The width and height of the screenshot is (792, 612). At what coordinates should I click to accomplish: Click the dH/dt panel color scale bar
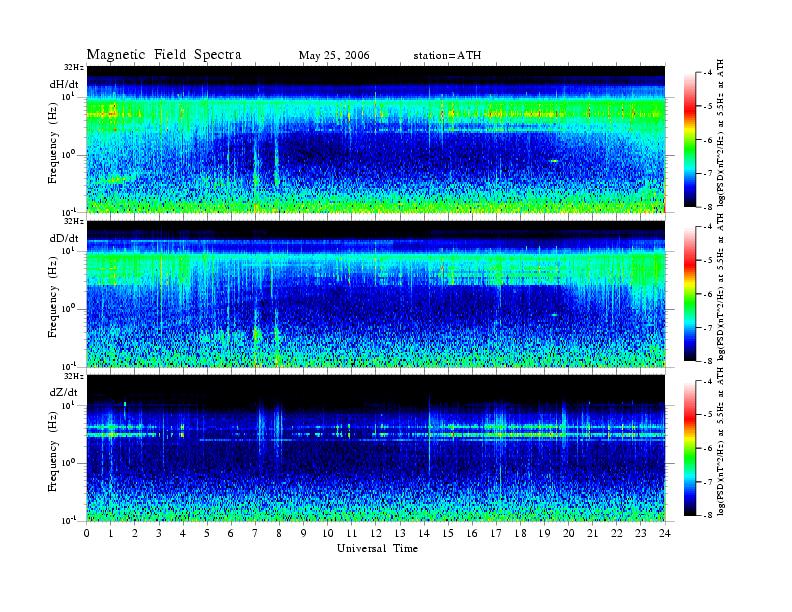coord(689,139)
